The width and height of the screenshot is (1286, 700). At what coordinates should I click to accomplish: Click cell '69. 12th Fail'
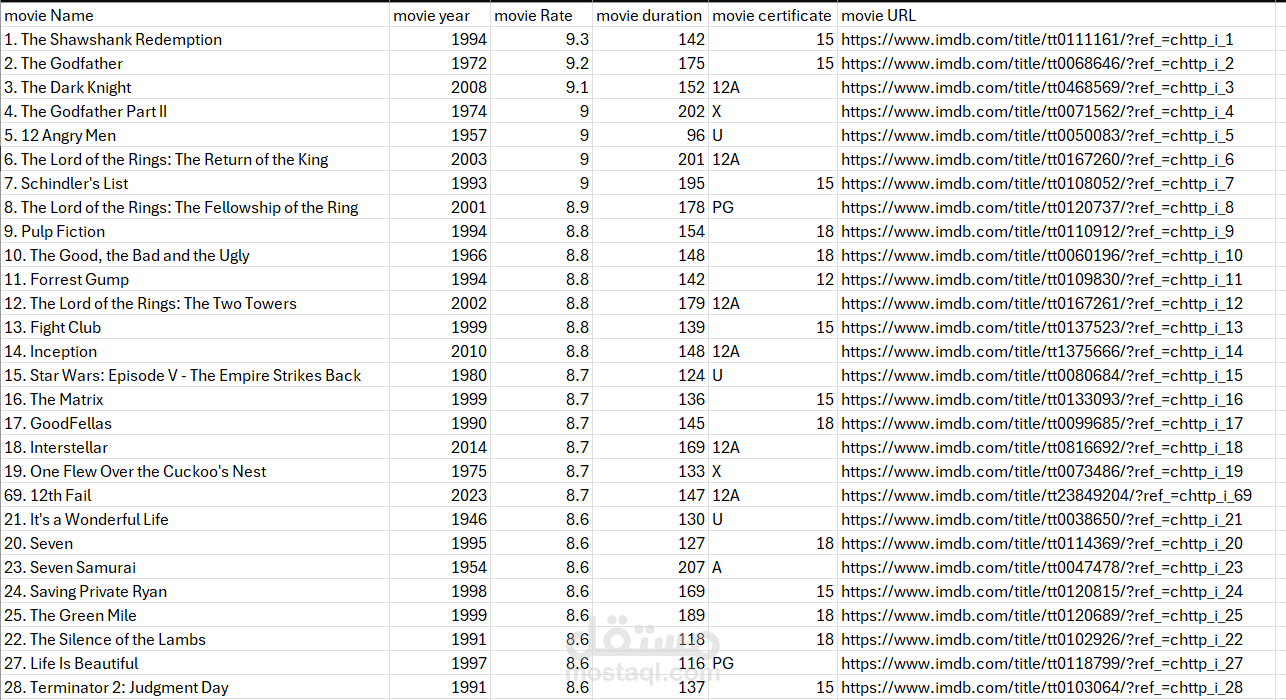[196, 495]
